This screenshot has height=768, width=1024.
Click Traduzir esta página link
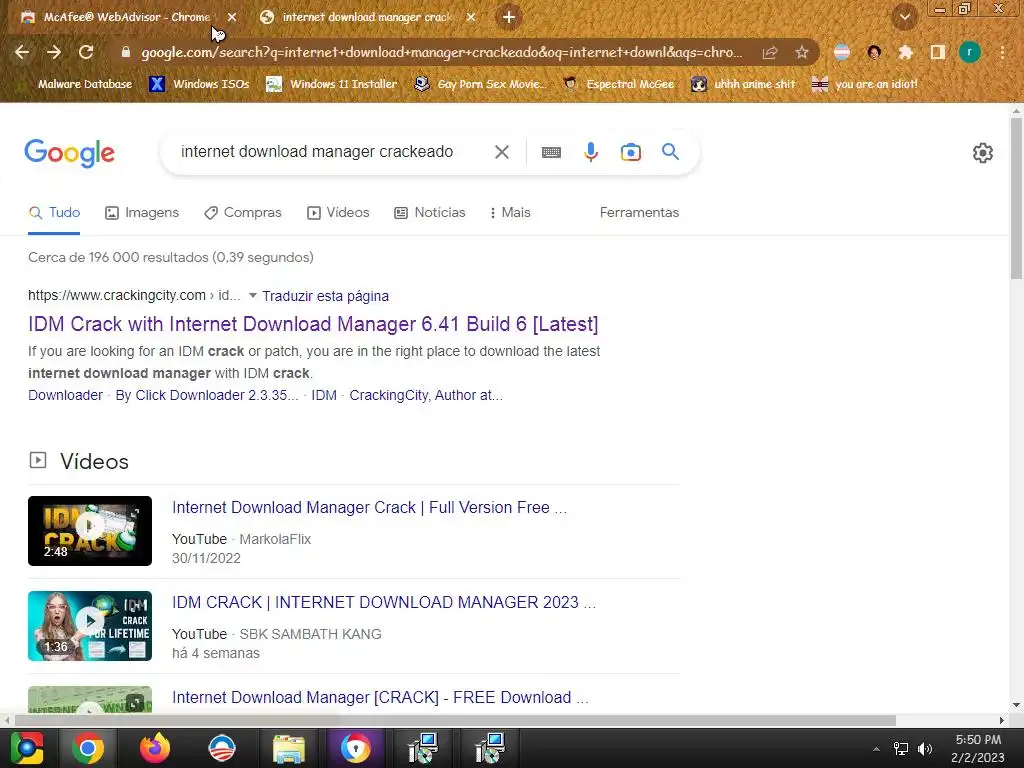[x=325, y=296]
